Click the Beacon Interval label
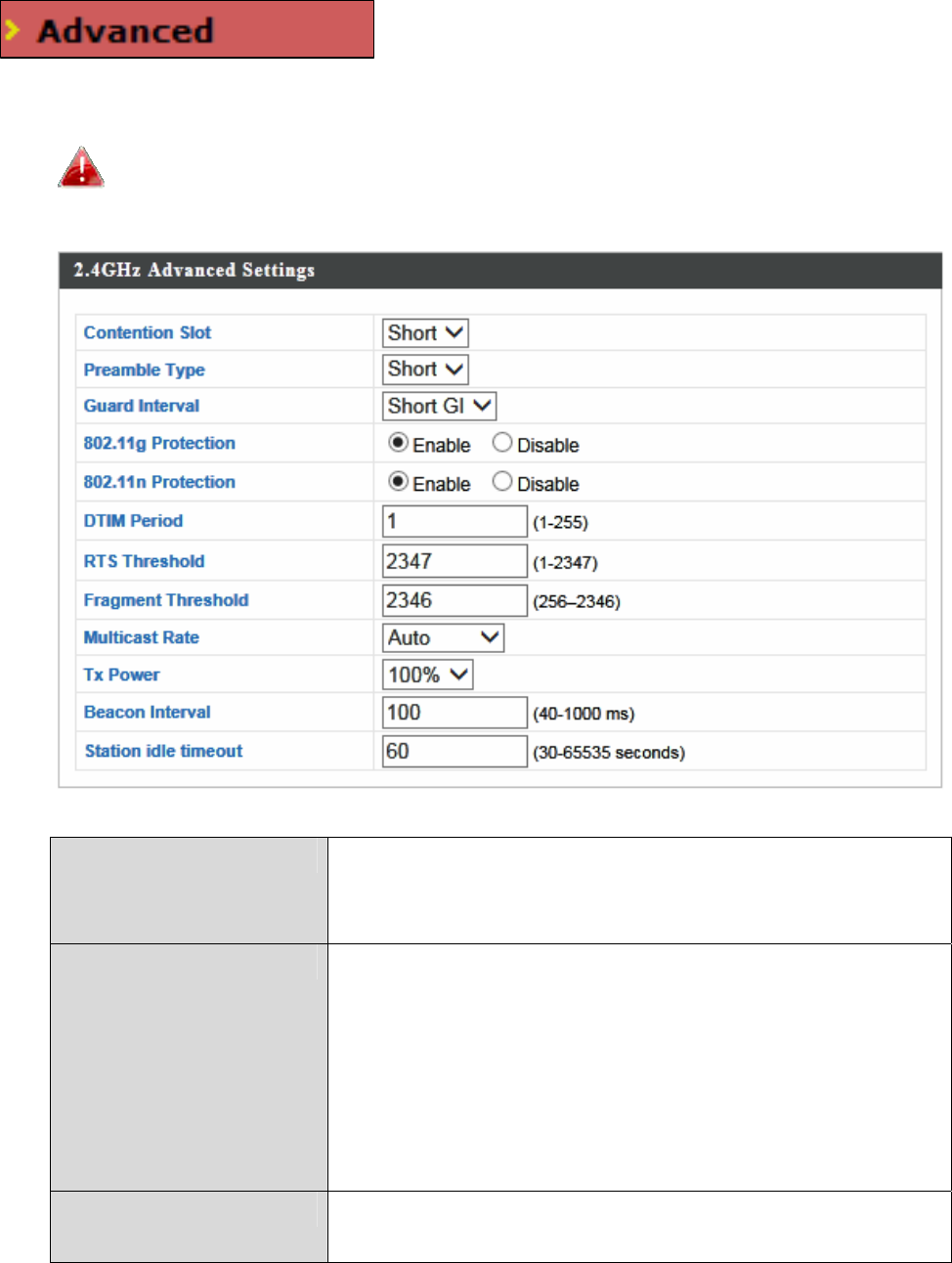 coord(147,712)
